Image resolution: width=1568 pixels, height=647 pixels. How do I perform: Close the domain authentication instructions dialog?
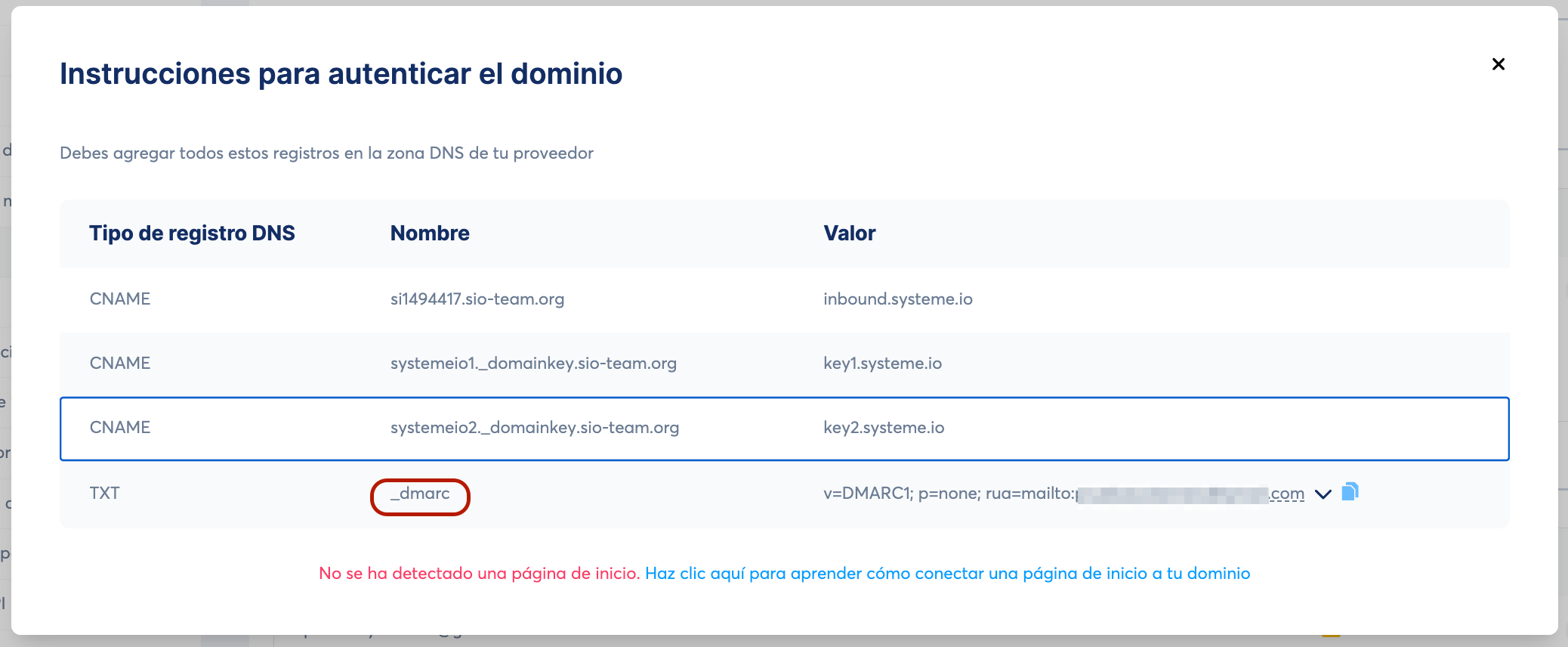pyautogui.click(x=1499, y=64)
